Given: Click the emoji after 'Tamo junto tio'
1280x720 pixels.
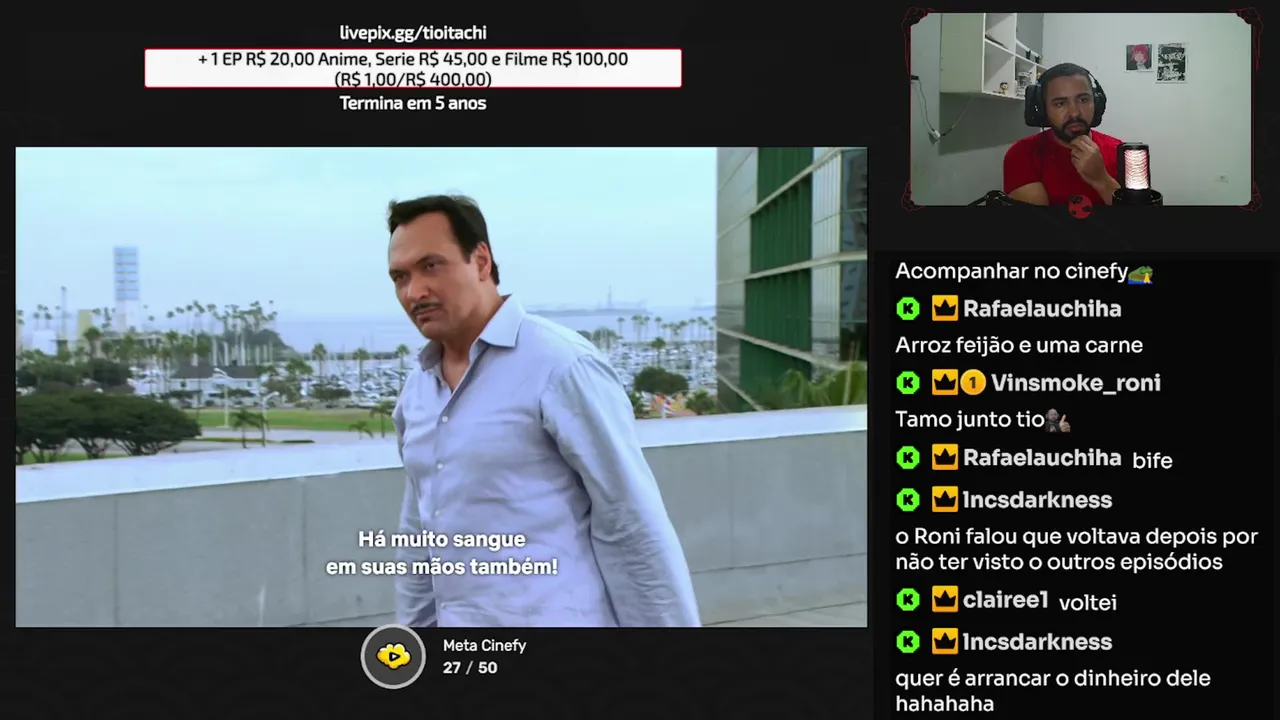Looking at the screenshot, I should point(1058,420).
